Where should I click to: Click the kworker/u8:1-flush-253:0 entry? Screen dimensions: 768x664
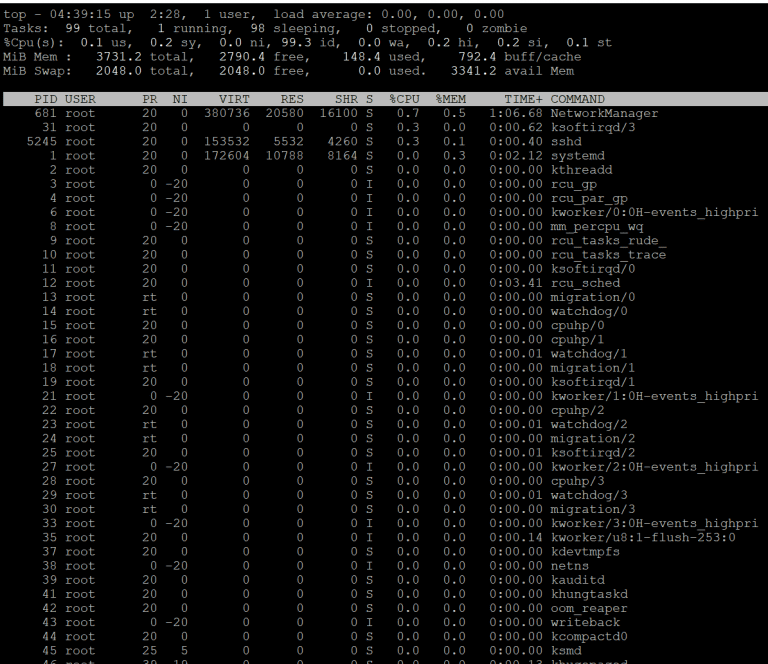pos(643,538)
